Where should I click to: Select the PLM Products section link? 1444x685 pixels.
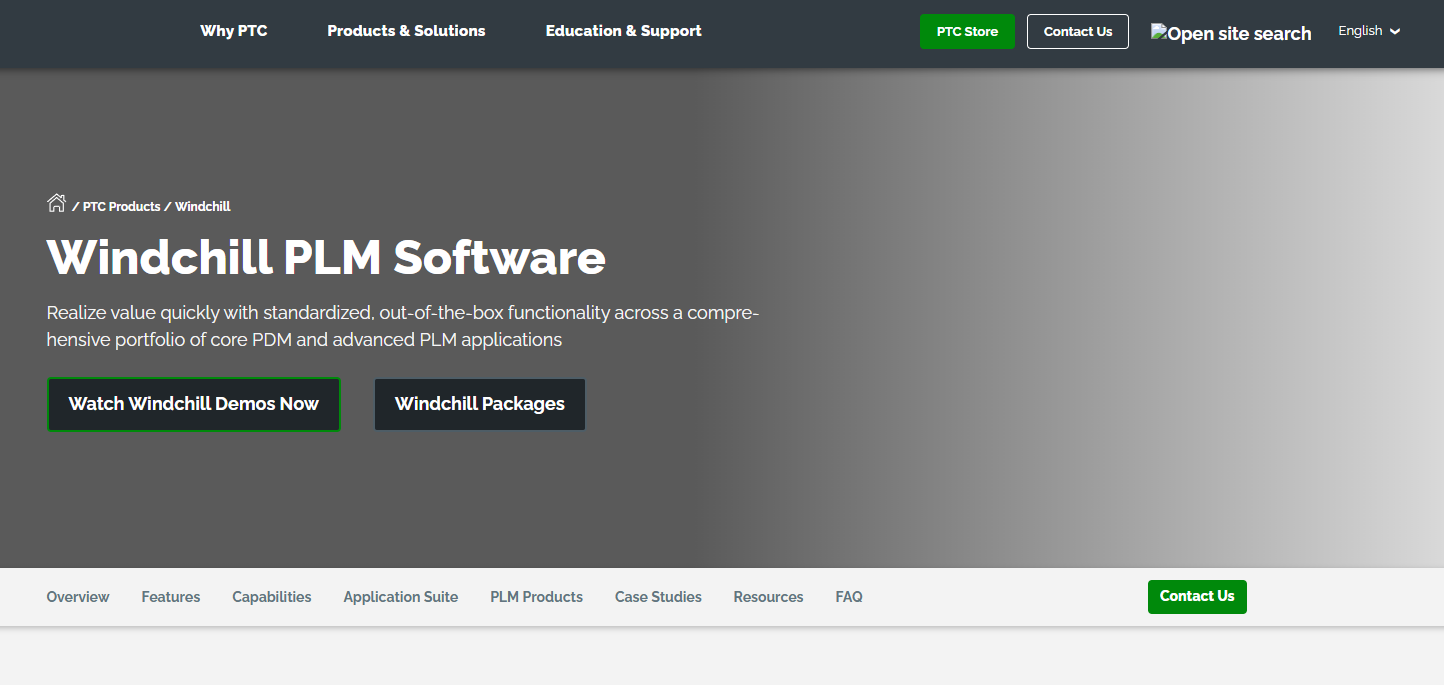click(x=536, y=597)
